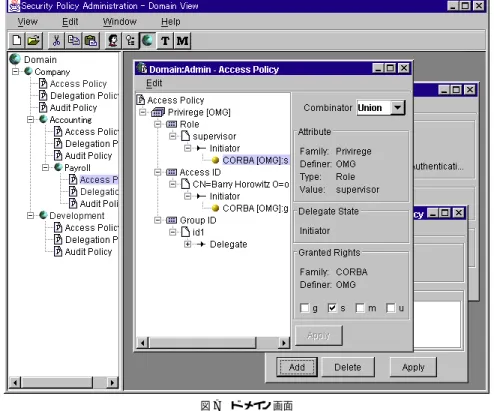Image resolution: width=494 pixels, height=411 pixels.
Task: Click the Access Policy tree horizontal scrollbar thumb
Action: [x=203, y=343]
